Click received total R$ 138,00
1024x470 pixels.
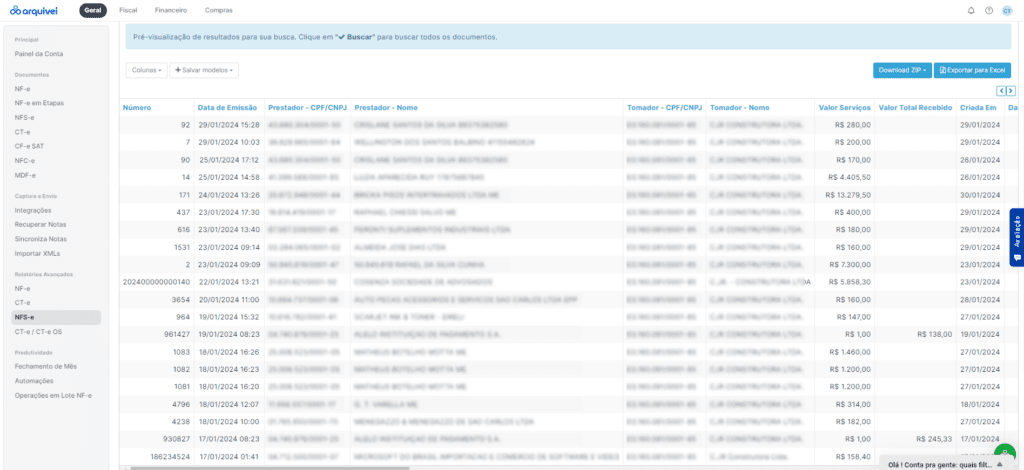(x=935, y=334)
